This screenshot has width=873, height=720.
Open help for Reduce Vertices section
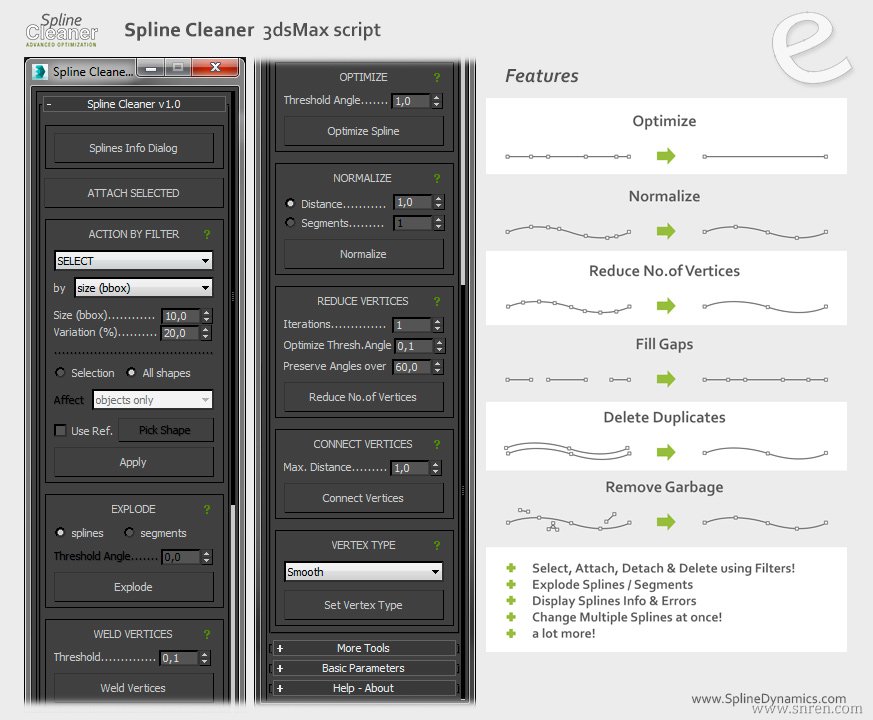[437, 301]
